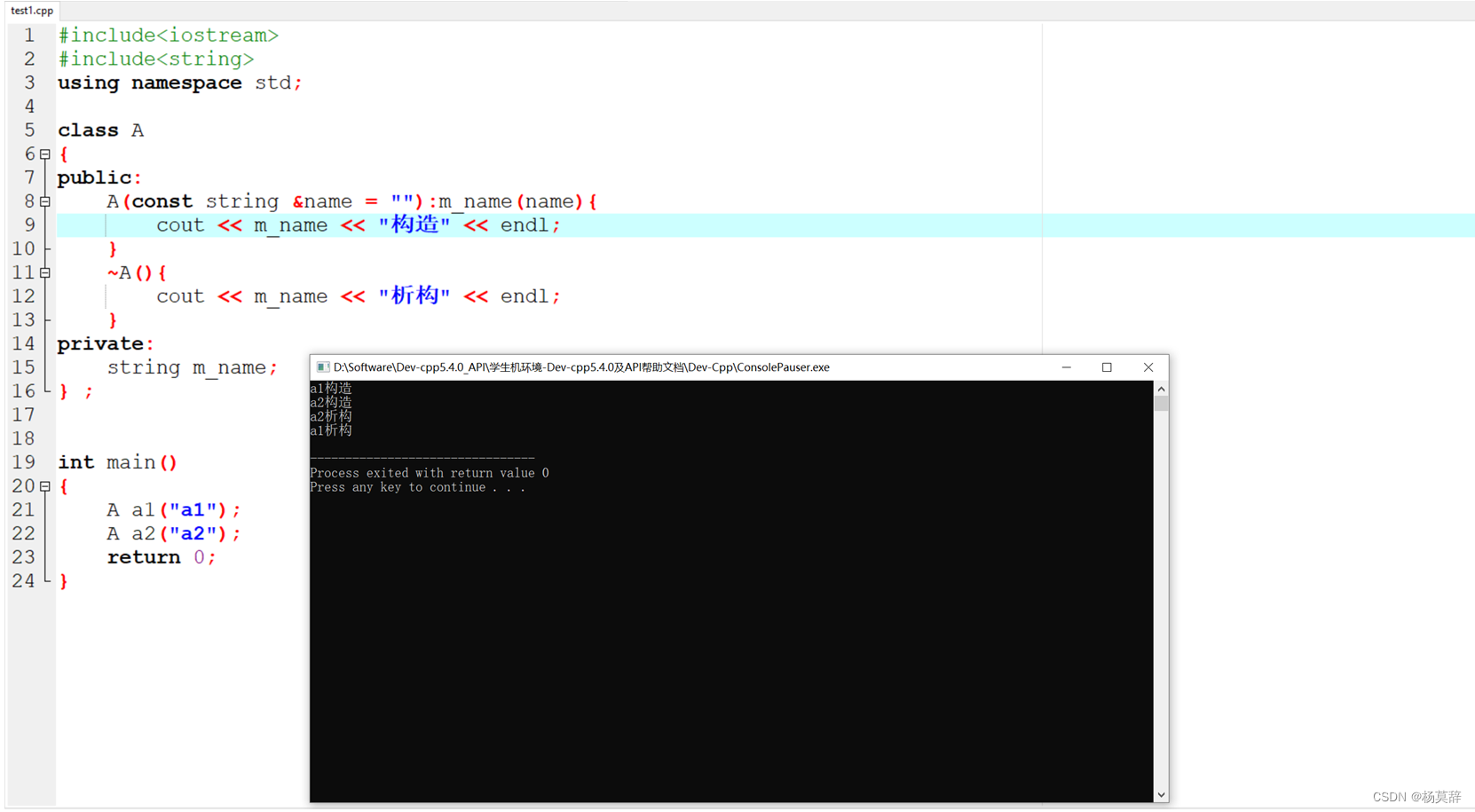
Task: Click 'm_name(name)' initializer on line 8
Action: (x=511, y=201)
